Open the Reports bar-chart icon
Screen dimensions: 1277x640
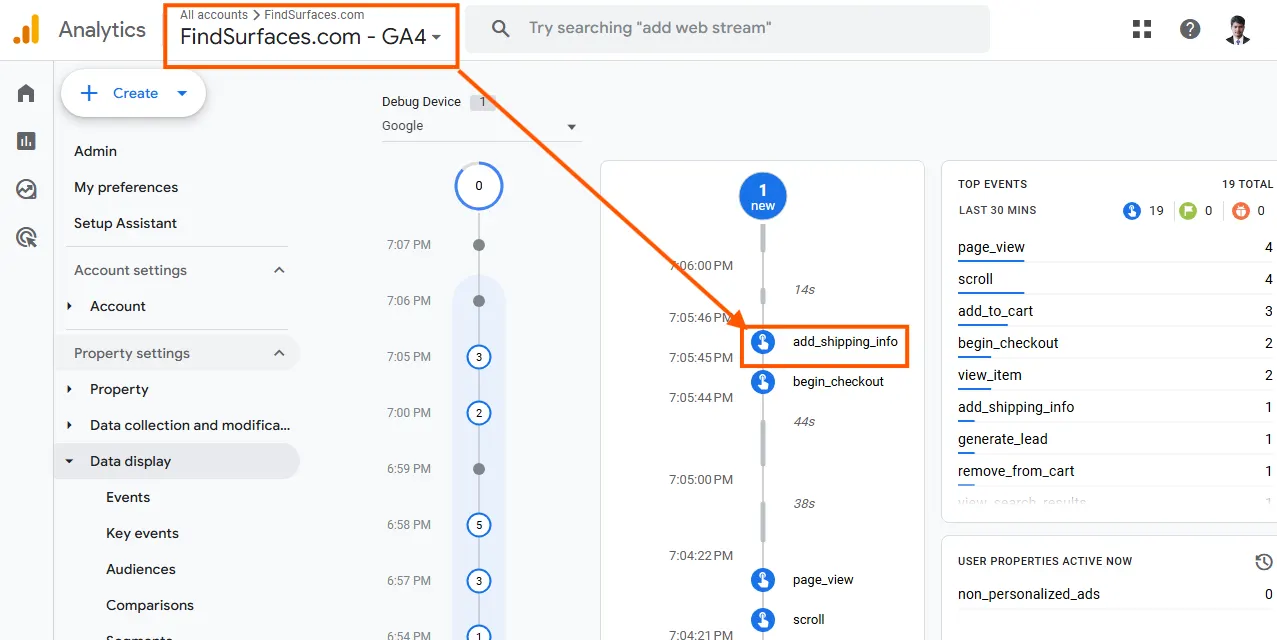coord(26,141)
